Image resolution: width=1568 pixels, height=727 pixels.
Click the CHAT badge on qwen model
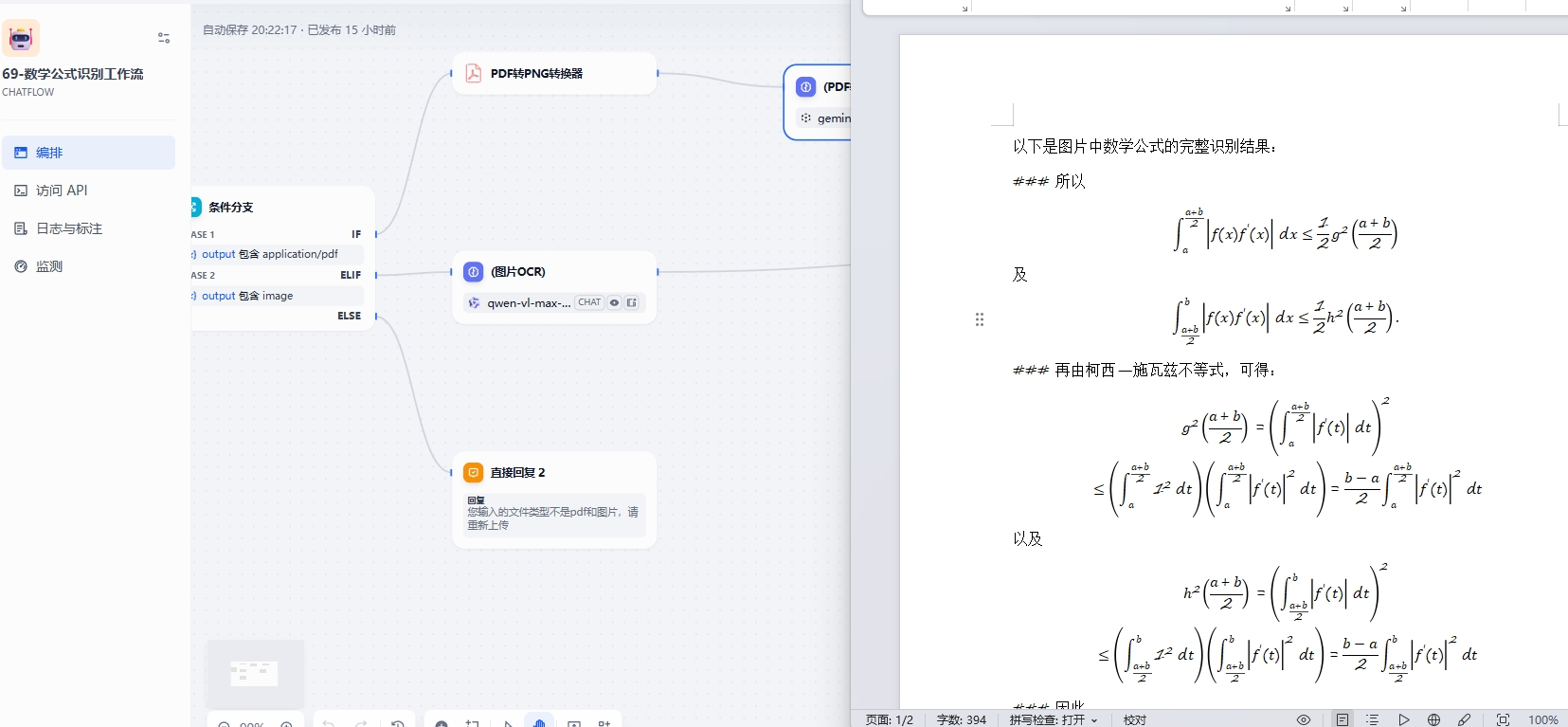pyautogui.click(x=589, y=302)
